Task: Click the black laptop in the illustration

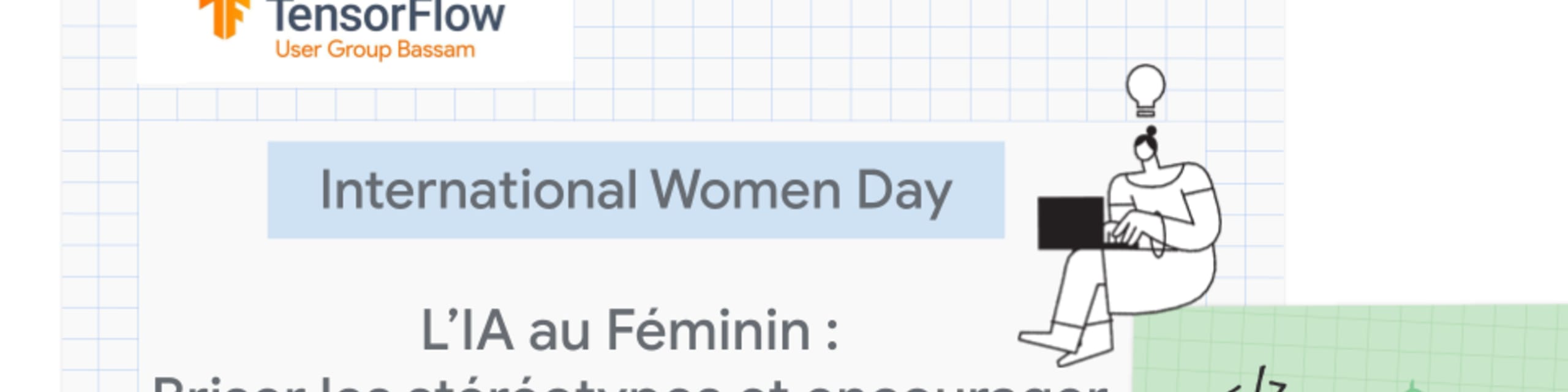Action: click(1071, 223)
